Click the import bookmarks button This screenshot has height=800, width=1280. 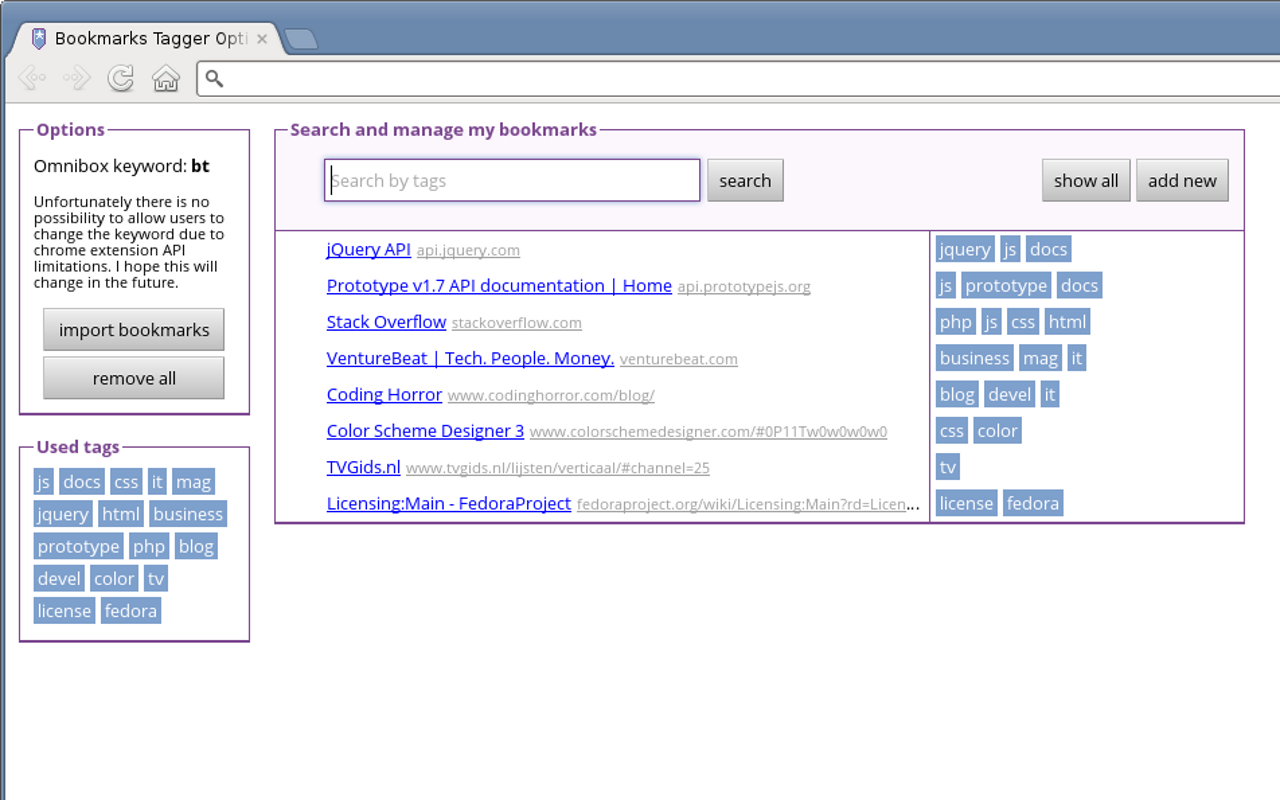pos(134,330)
